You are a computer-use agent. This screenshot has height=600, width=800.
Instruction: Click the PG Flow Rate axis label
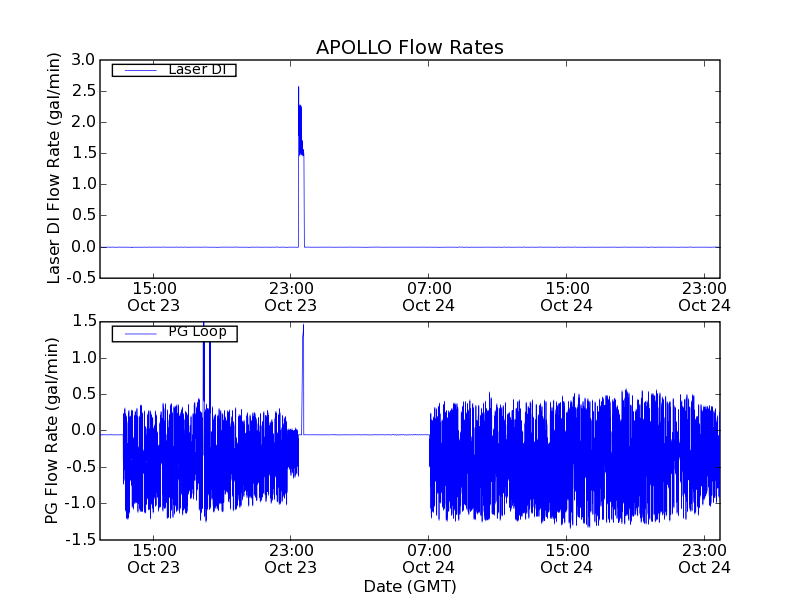pyautogui.click(x=52, y=431)
